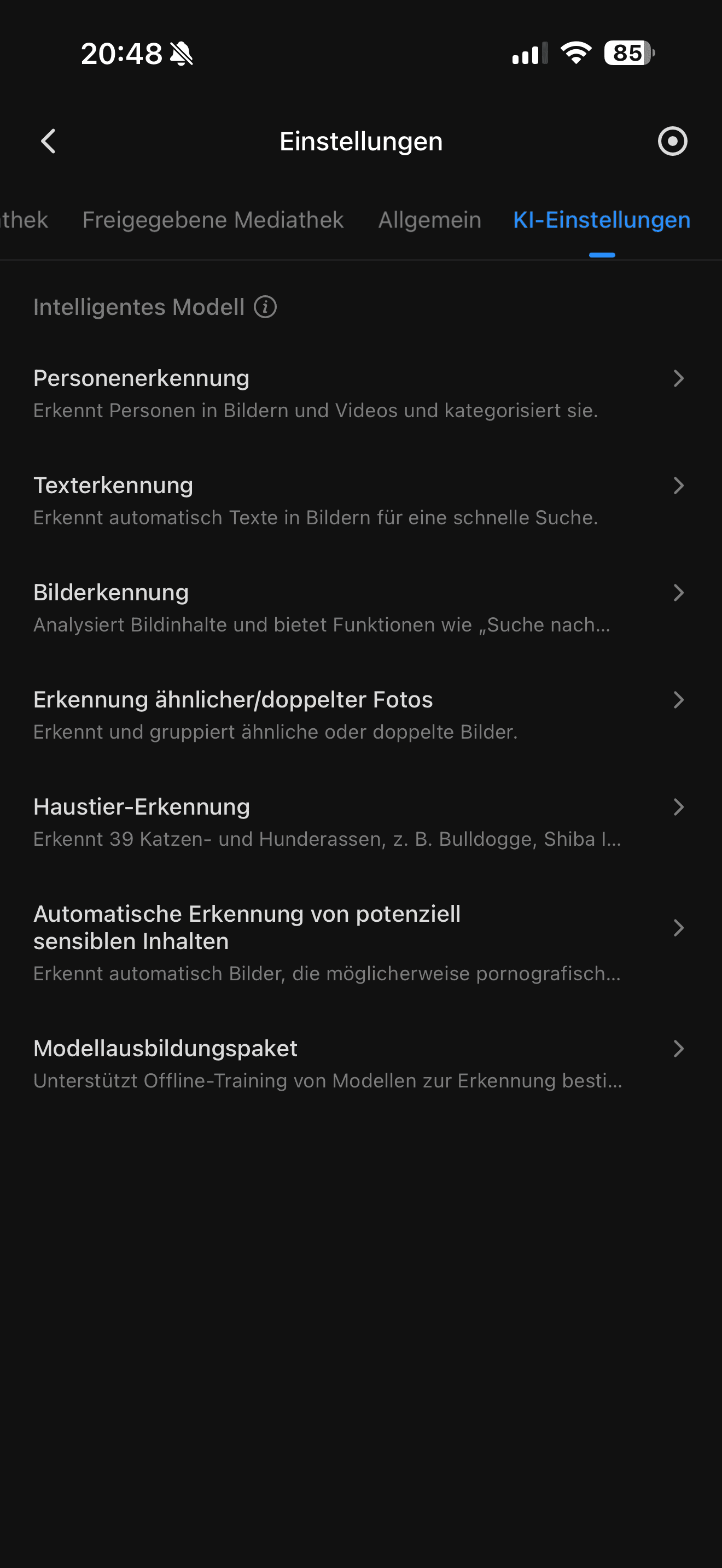Tap the Wi-Fi status icon
Screen dimensions: 722x1568
[x=576, y=53]
